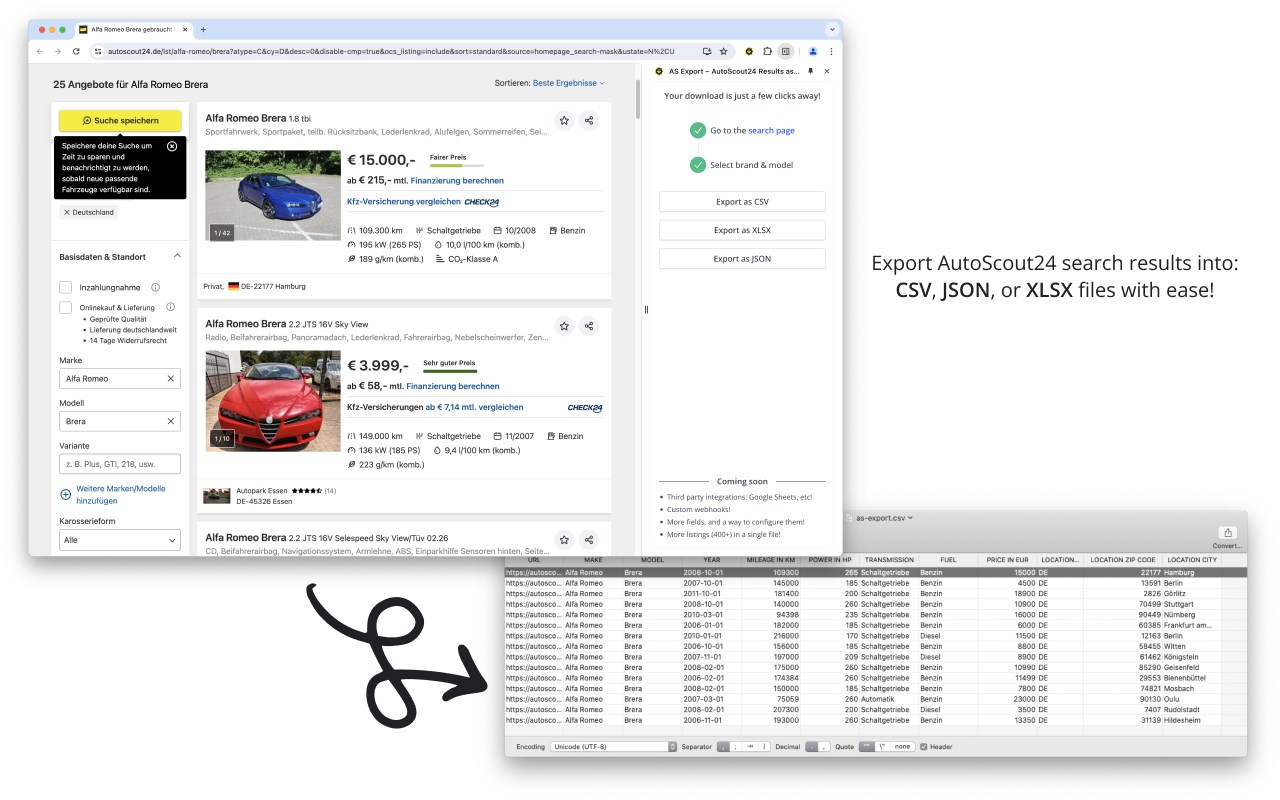Viewport: 1280px width, 800px height.
Task: Share the Alfa Romeo Brera 1.8 tbi listing
Action: click(x=589, y=120)
